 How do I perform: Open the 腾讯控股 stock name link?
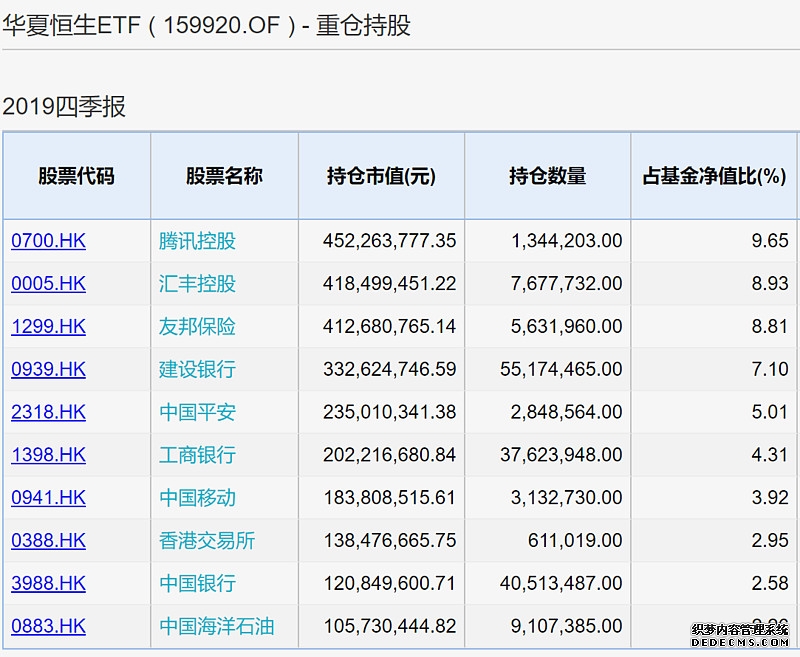197,241
